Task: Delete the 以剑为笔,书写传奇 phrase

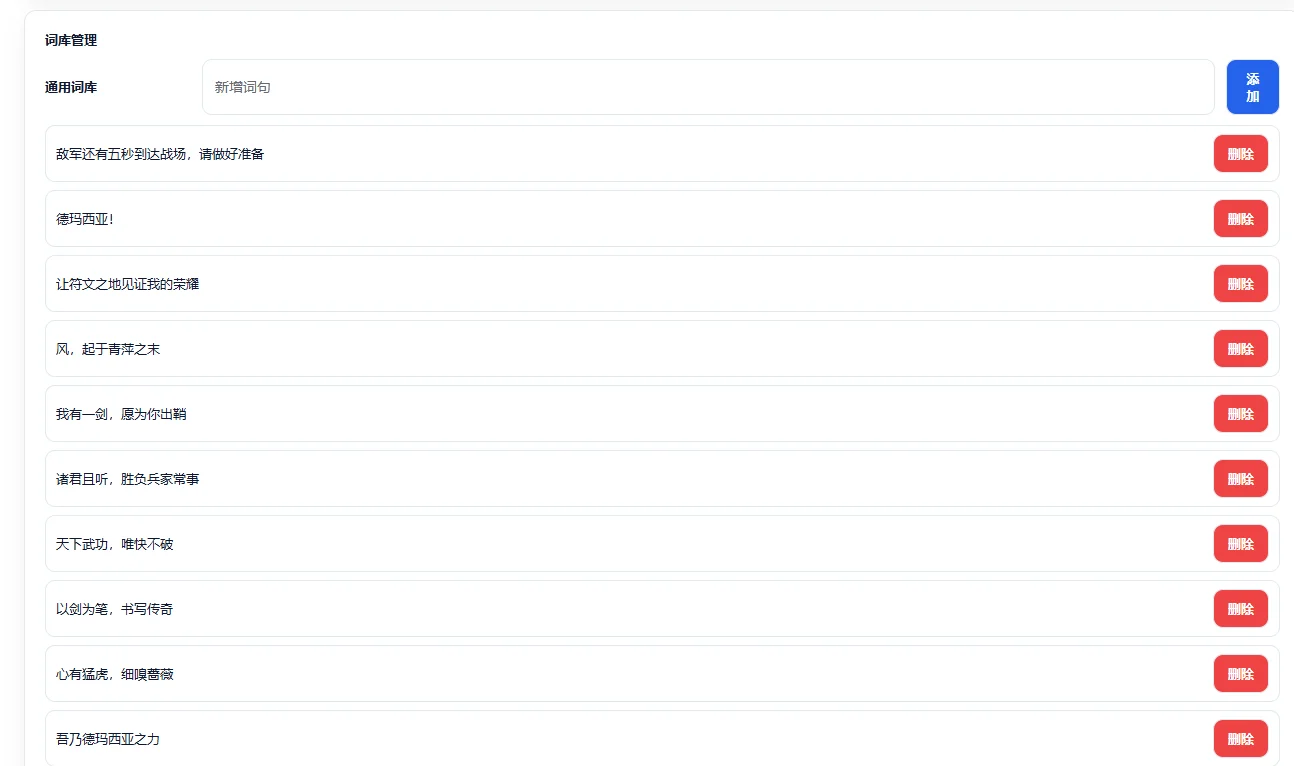Action: (x=1240, y=609)
